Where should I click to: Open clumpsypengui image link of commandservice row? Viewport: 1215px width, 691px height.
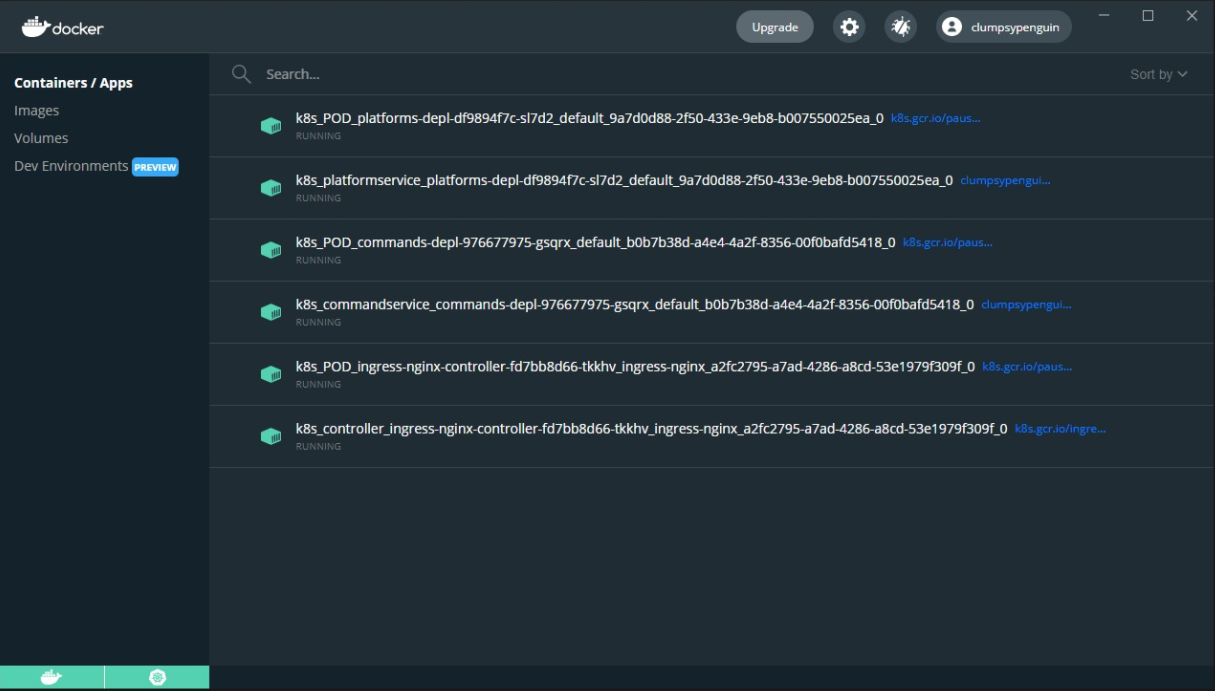tap(1026, 305)
